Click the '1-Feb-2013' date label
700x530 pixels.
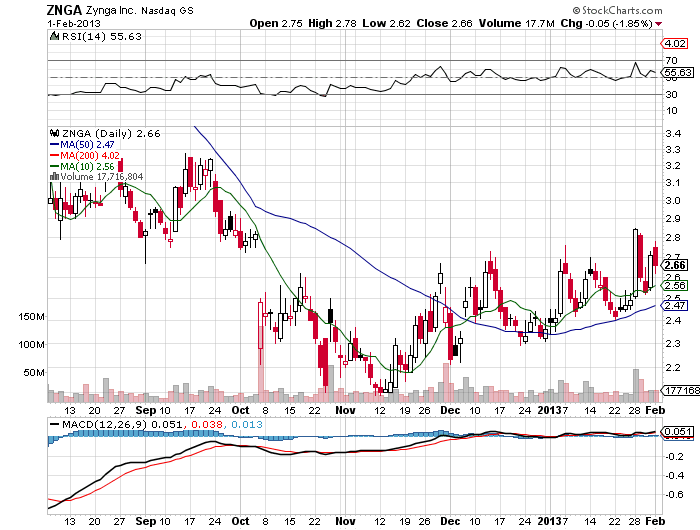74,24
